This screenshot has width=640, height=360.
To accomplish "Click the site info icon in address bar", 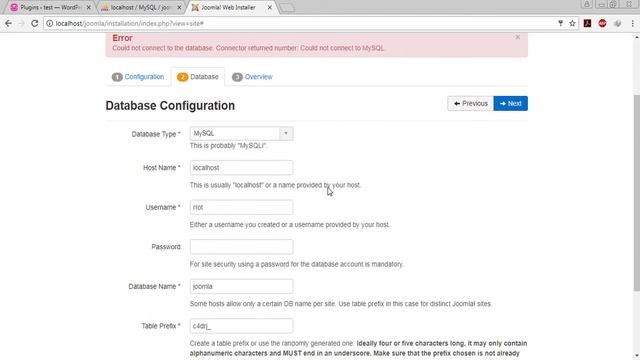I will click(49, 24).
